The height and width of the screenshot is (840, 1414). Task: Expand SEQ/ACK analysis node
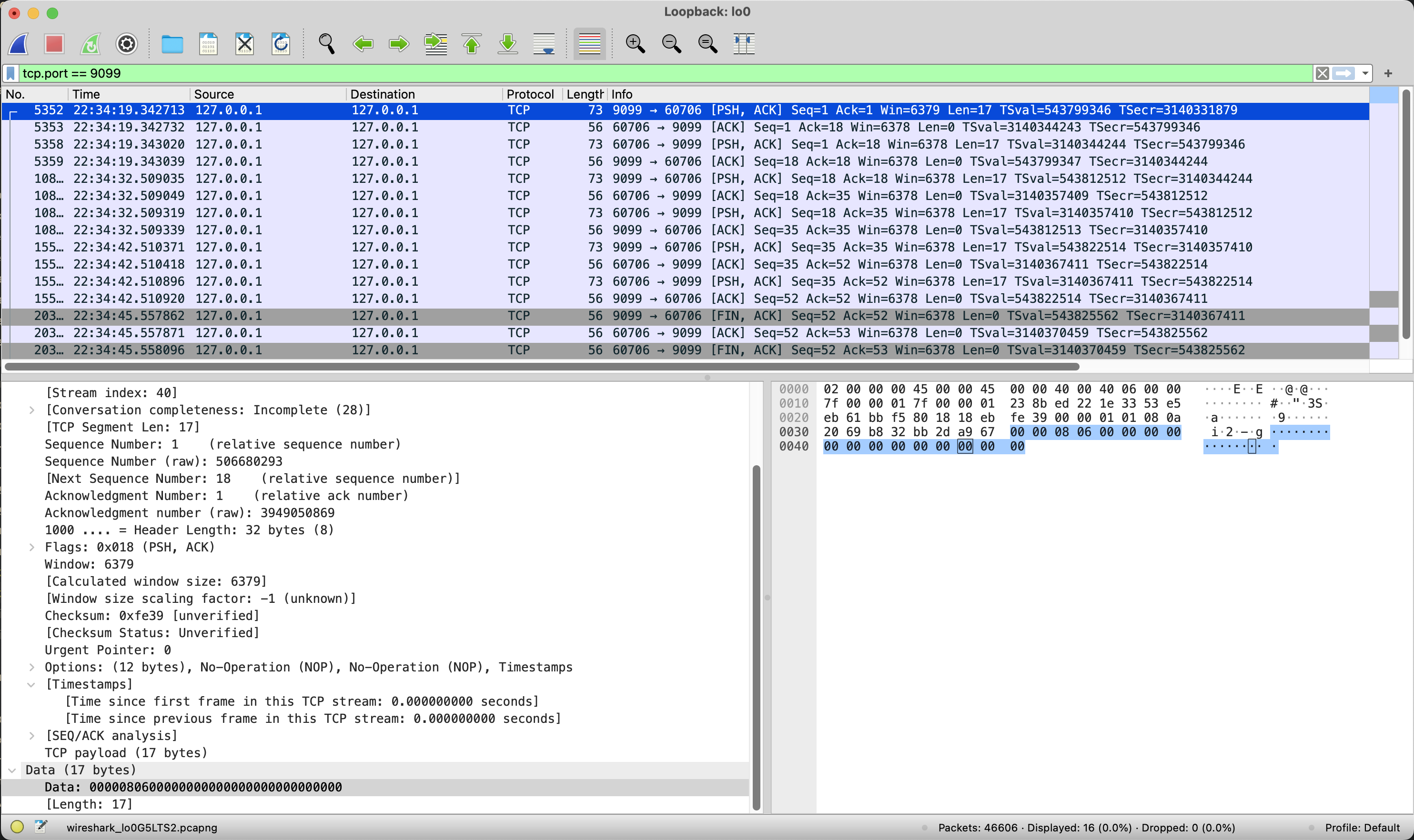(x=32, y=735)
